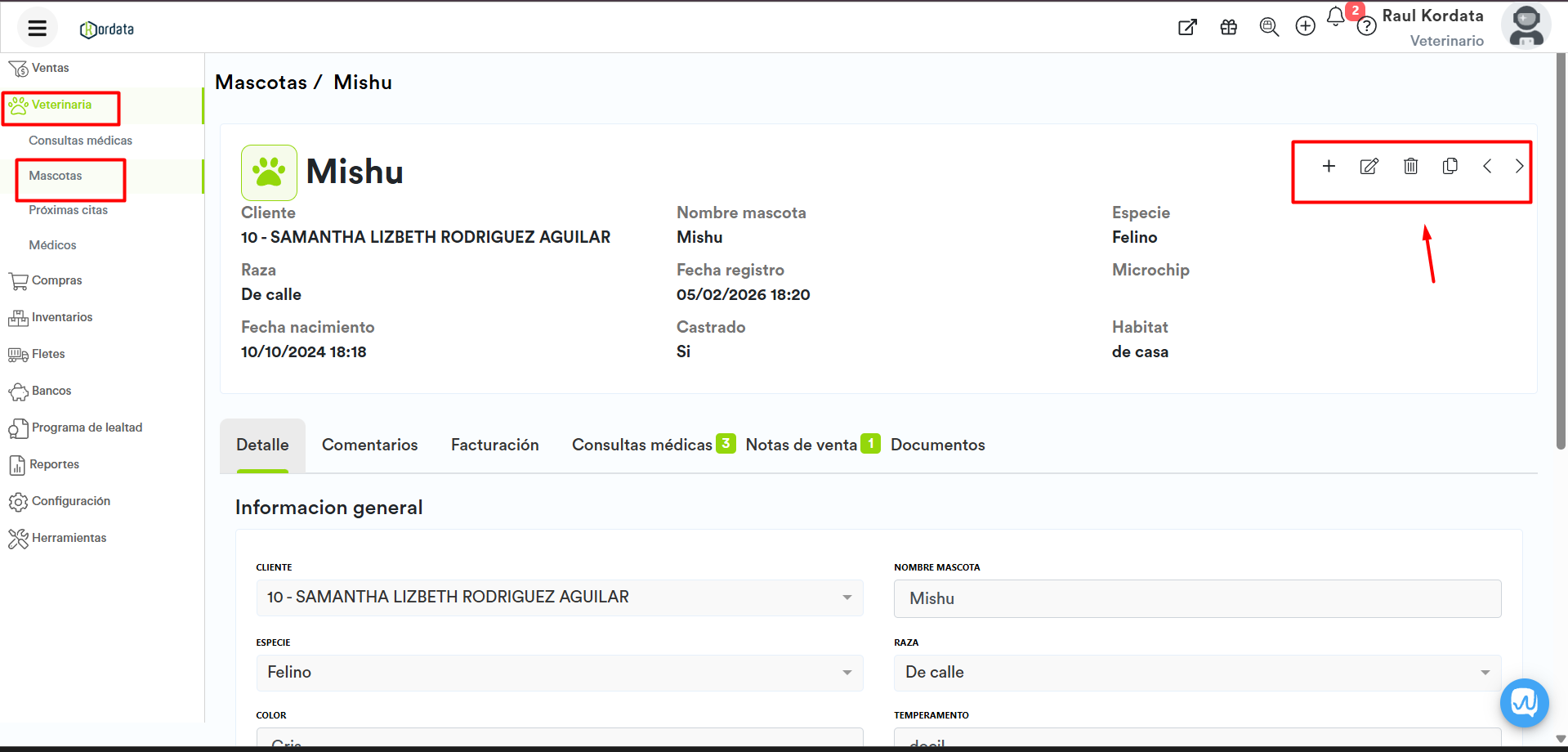Duplicate the pet record with copy icon
Viewport: 1568px width, 752px height.
tap(1450, 167)
